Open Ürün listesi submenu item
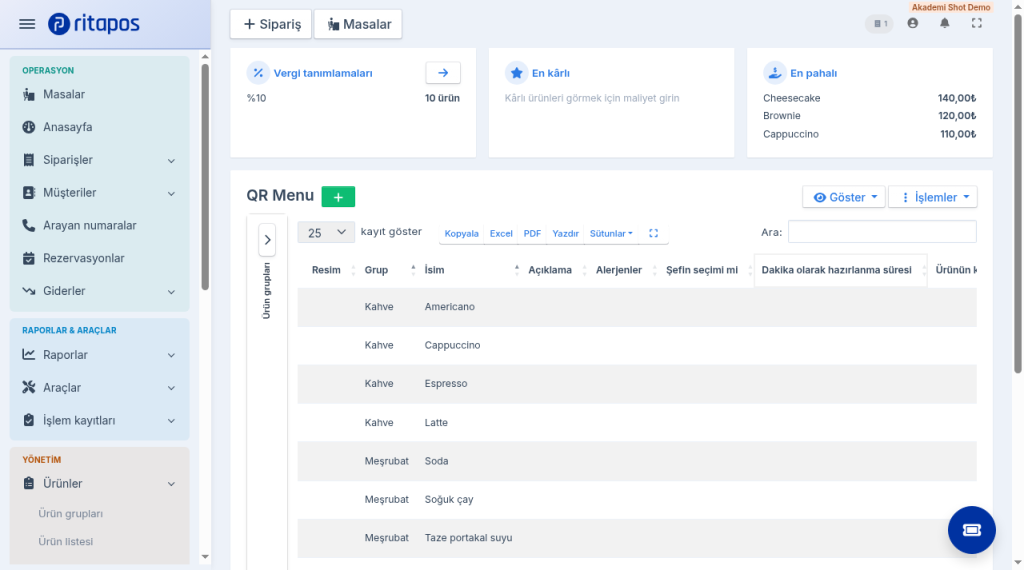The width and height of the screenshot is (1024, 570). pos(65,541)
